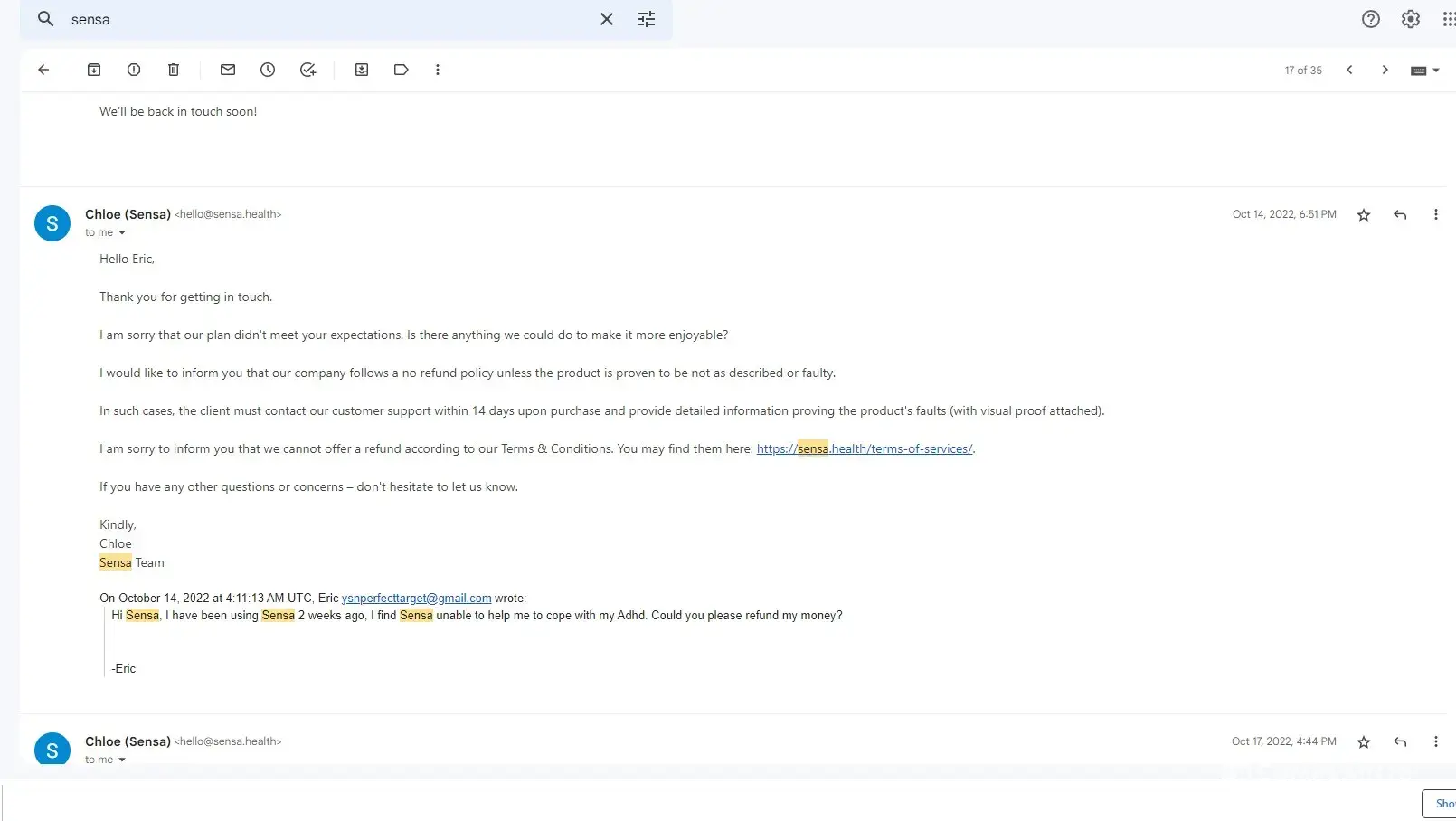Reply to the Oct 14 message
Image resolution: width=1456 pixels, height=821 pixels.
pyautogui.click(x=1400, y=215)
